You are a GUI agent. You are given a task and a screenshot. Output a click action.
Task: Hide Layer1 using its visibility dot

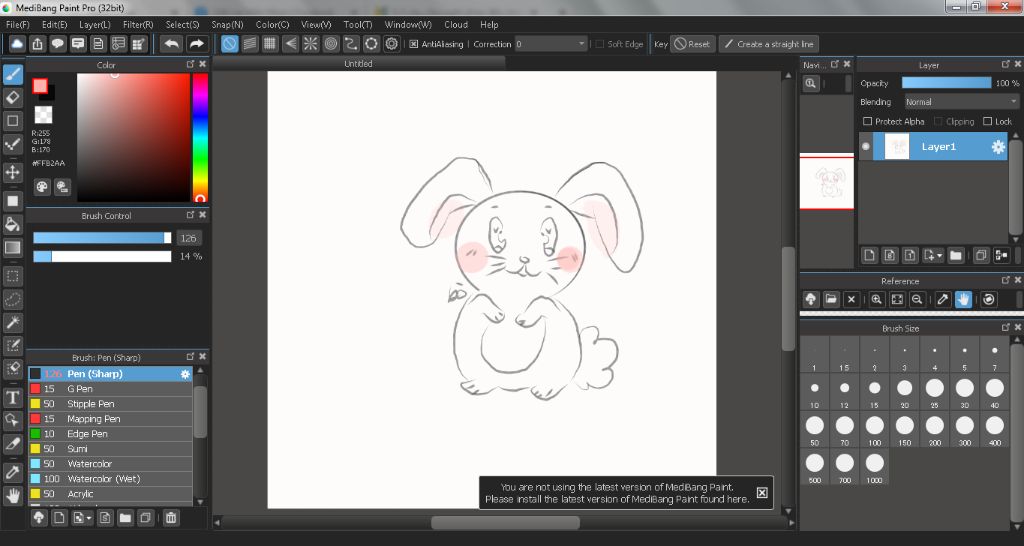coord(866,147)
